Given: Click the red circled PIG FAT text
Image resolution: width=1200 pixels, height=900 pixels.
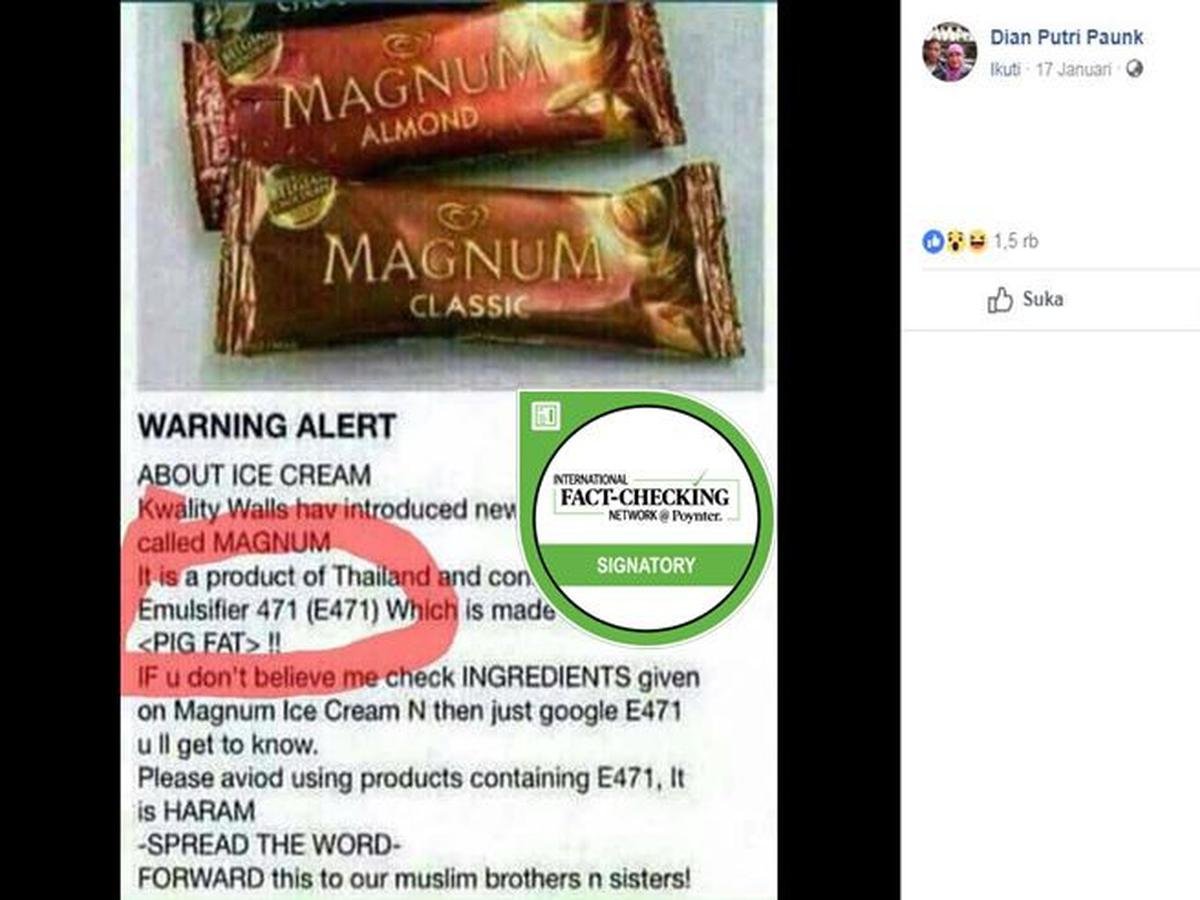Looking at the screenshot, I should click(x=208, y=642).
